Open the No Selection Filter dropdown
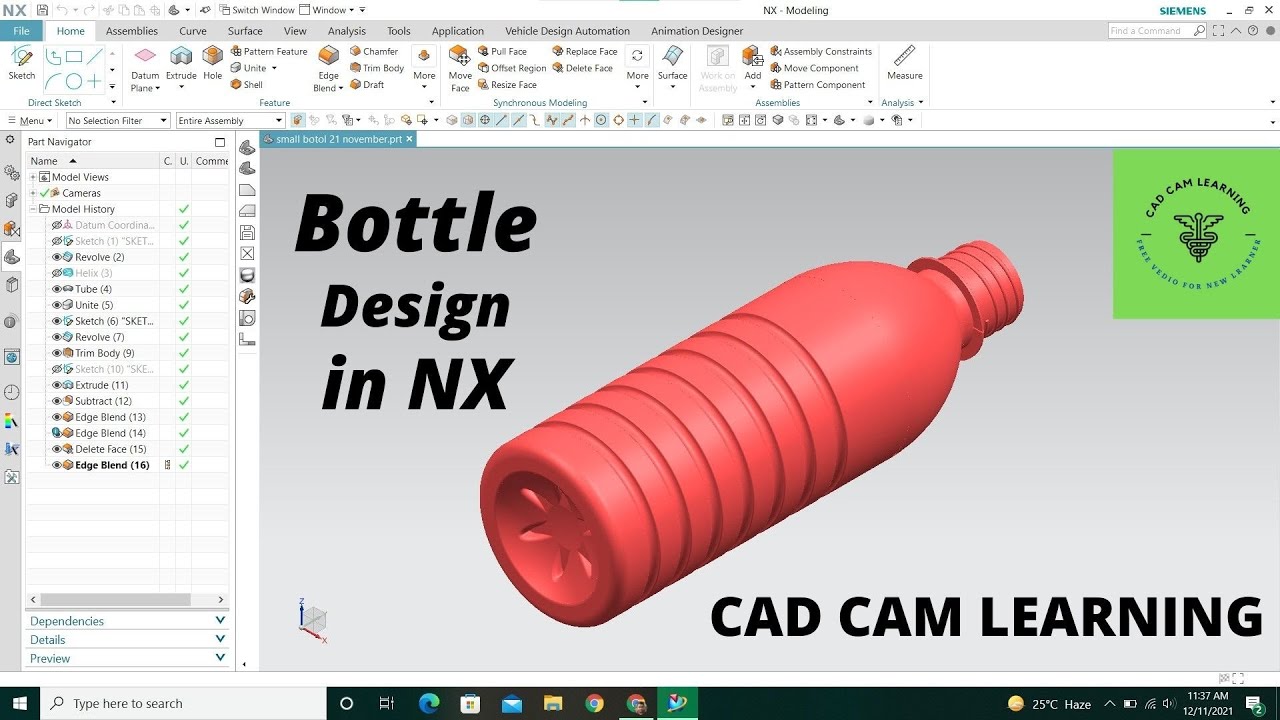This screenshot has width=1280, height=720. coord(118,121)
